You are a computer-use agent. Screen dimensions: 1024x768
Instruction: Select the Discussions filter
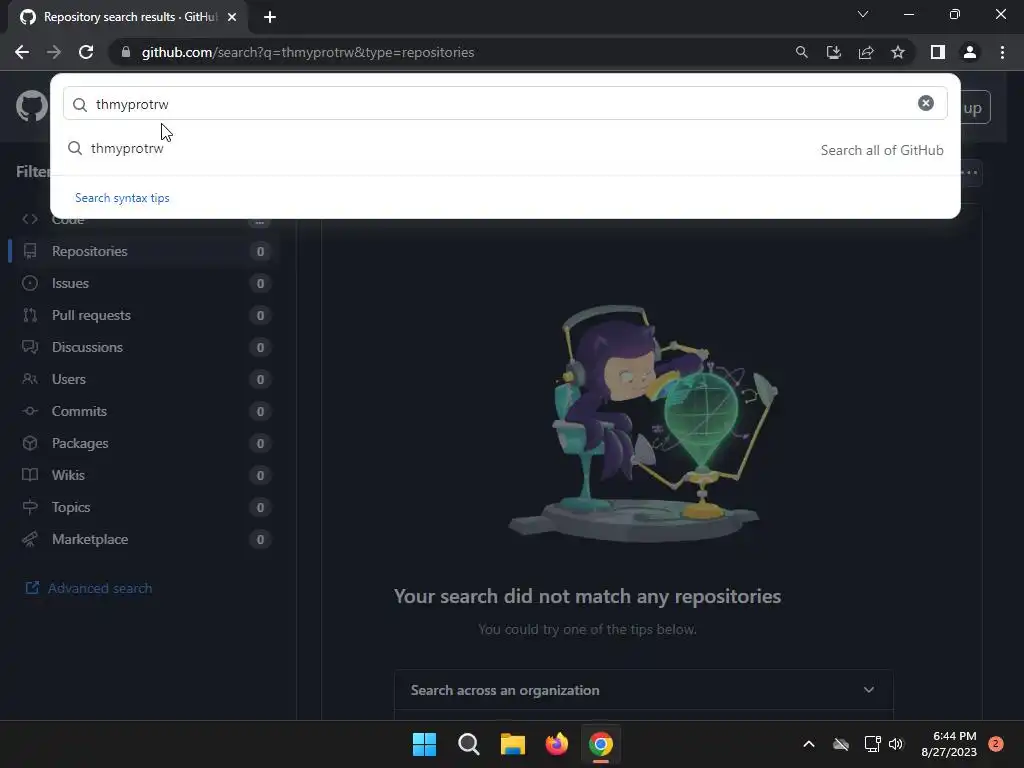pyautogui.click(x=145, y=347)
